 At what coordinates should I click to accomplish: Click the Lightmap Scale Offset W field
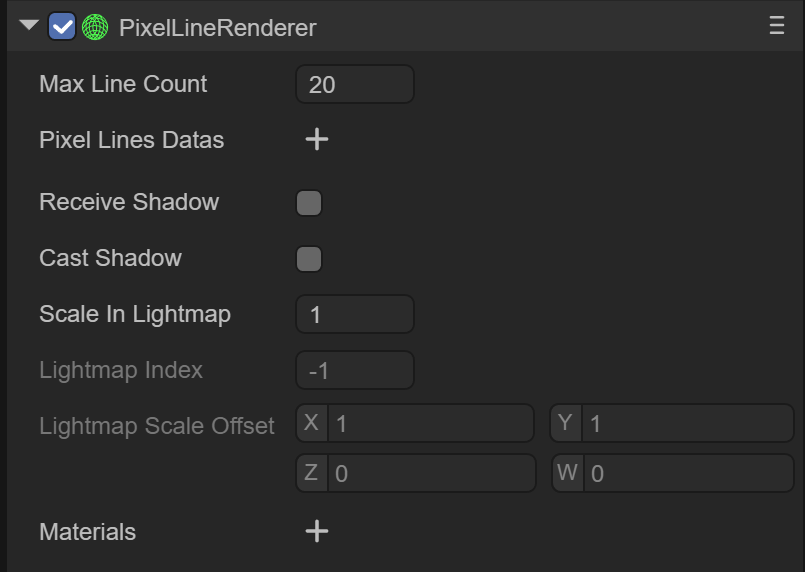(686, 473)
